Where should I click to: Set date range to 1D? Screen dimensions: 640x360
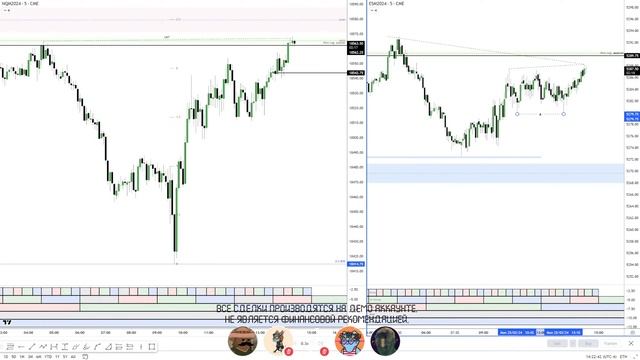click(x=6, y=357)
